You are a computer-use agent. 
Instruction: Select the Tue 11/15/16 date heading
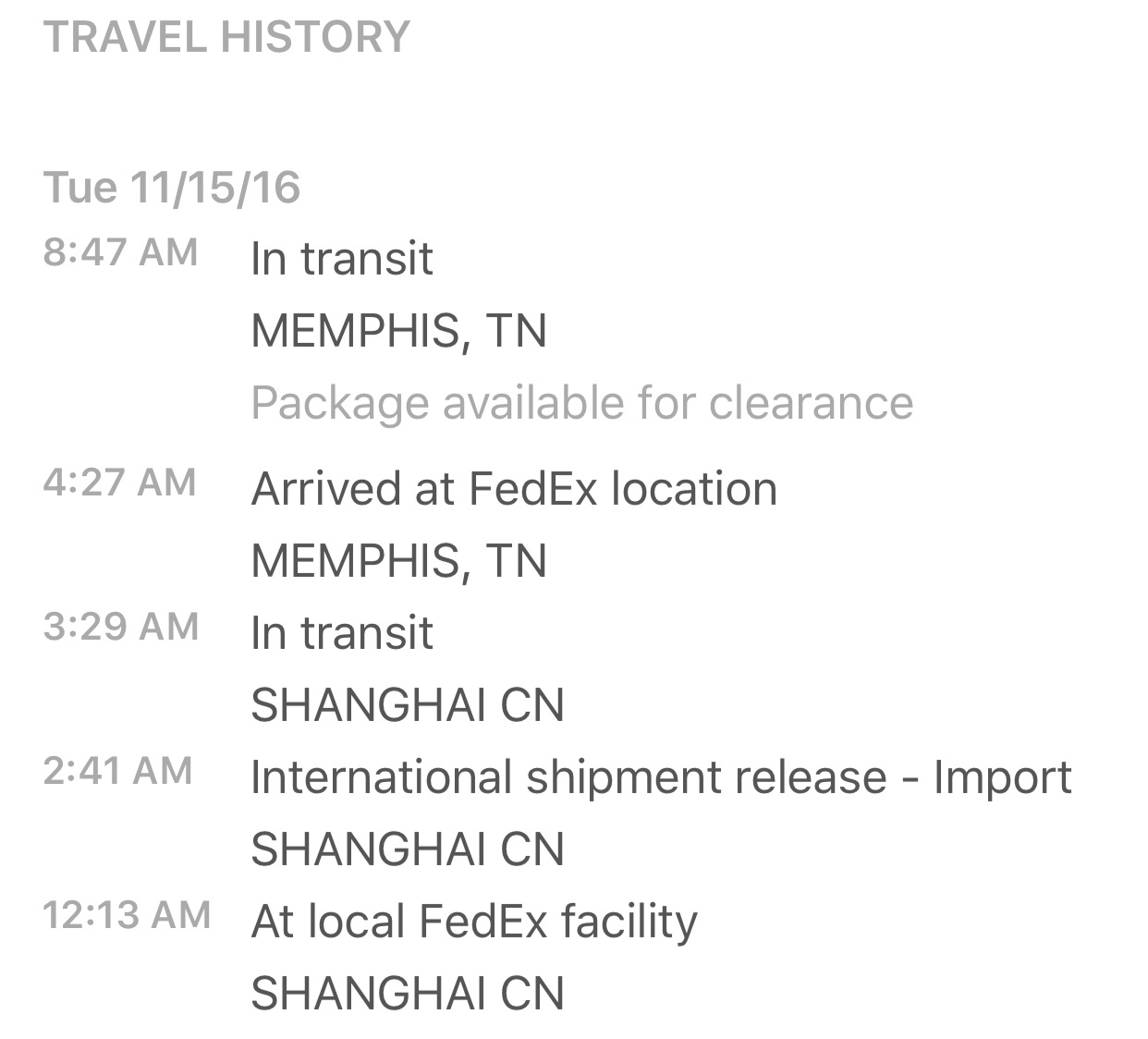172,188
